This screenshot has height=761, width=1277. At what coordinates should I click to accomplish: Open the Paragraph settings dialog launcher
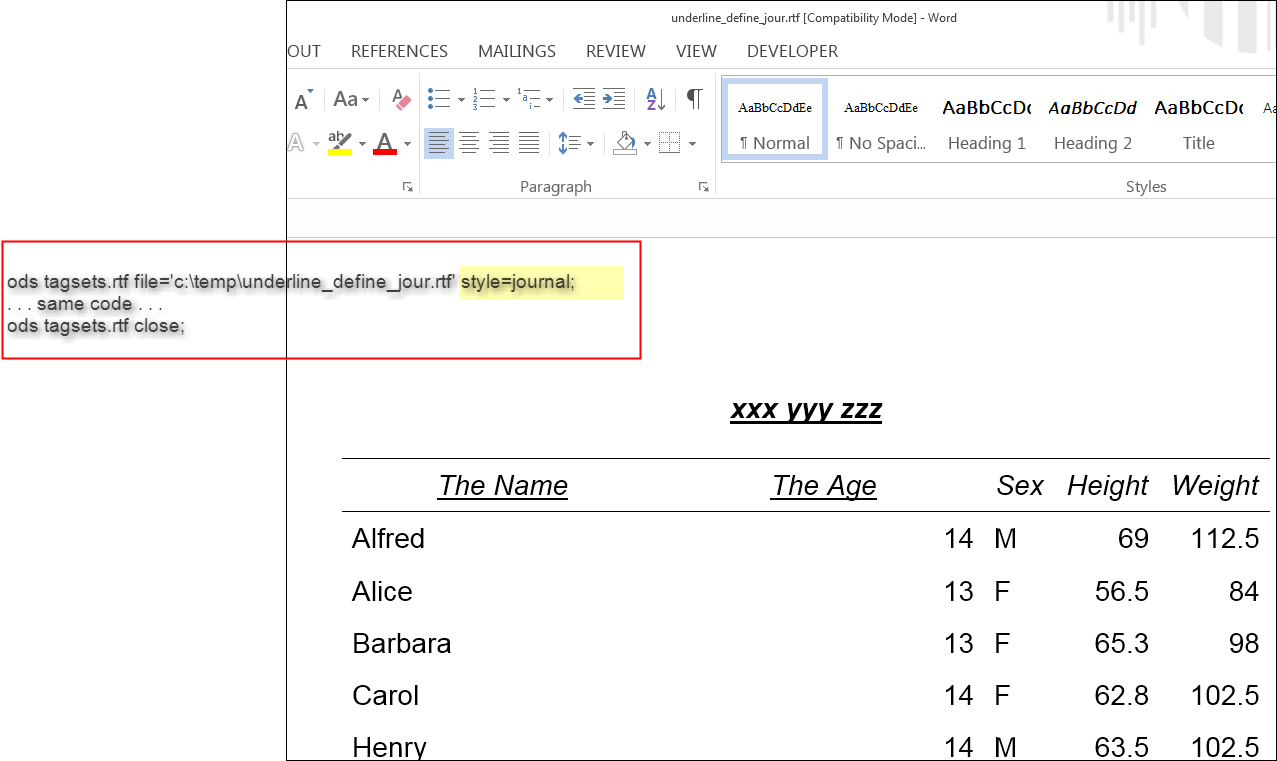pyautogui.click(x=704, y=187)
